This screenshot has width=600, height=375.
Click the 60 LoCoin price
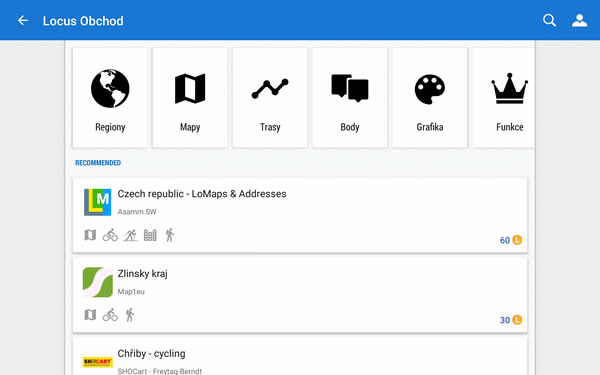point(511,240)
